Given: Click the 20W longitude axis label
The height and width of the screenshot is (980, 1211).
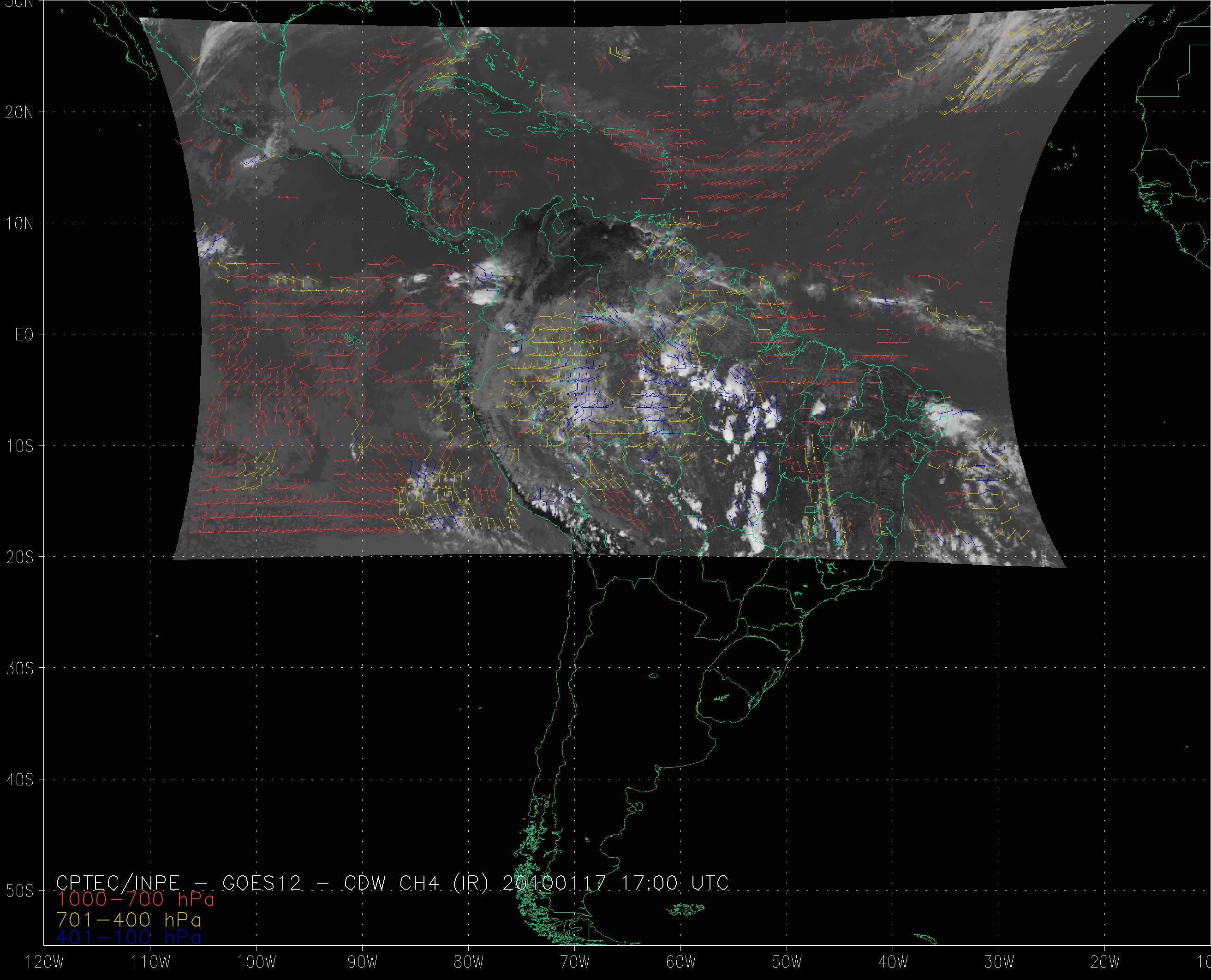Looking at the screenshot, I should coord(1105,962).
